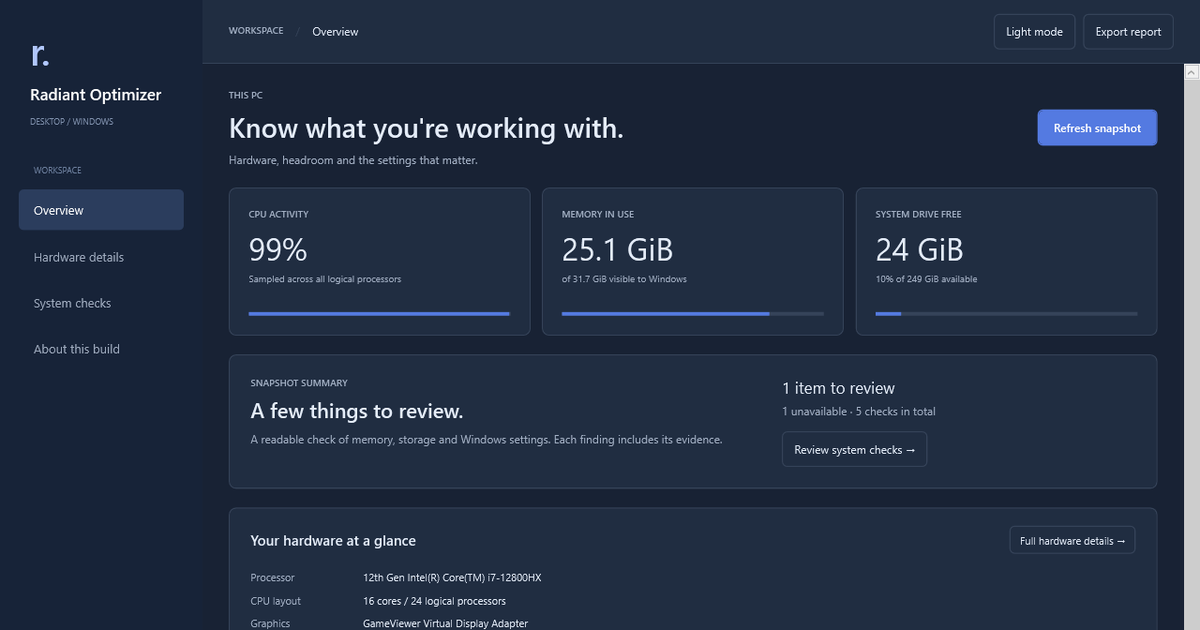1200x630 pixels.
Task: Click "A few things to review." heading
Action: [x=357, y=411]
